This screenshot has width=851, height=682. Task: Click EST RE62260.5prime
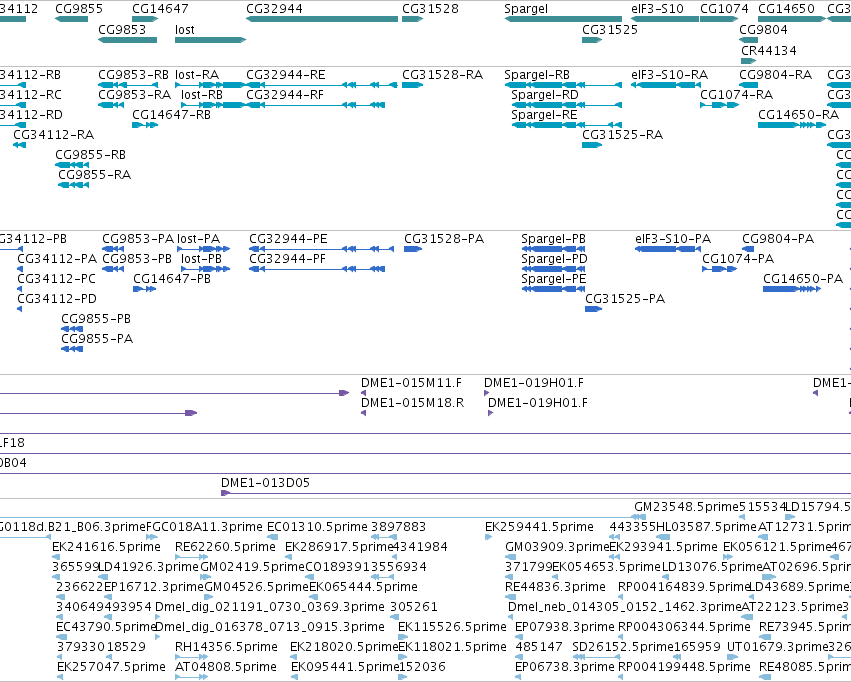tap(225, 546)
